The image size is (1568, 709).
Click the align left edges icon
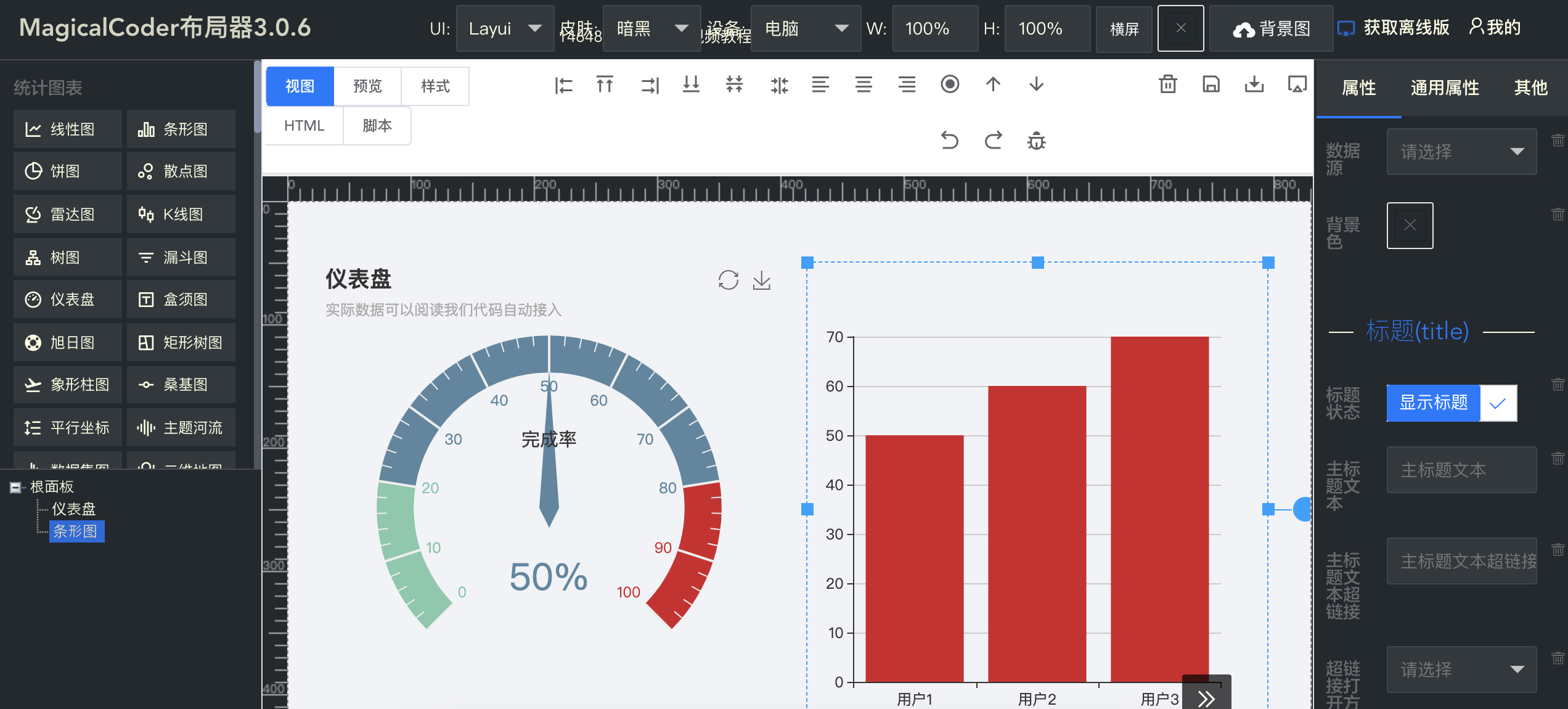[x=563, y=84]
